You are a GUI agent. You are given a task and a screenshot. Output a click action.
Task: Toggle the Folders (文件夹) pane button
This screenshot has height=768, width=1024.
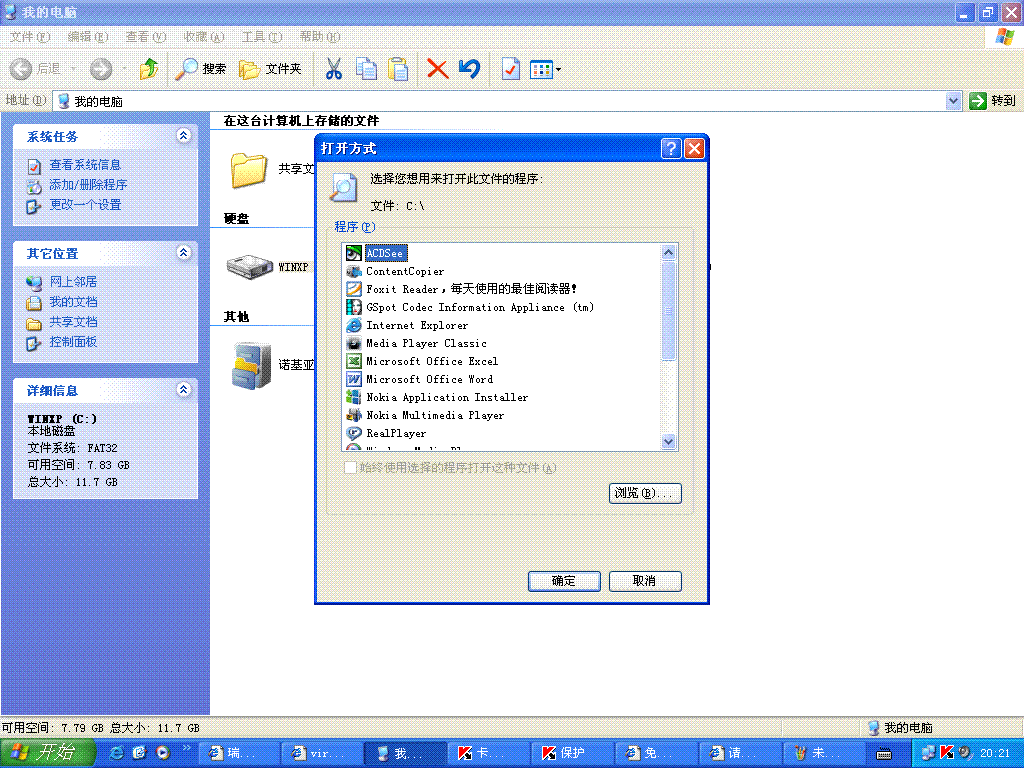tap(270, 69)
